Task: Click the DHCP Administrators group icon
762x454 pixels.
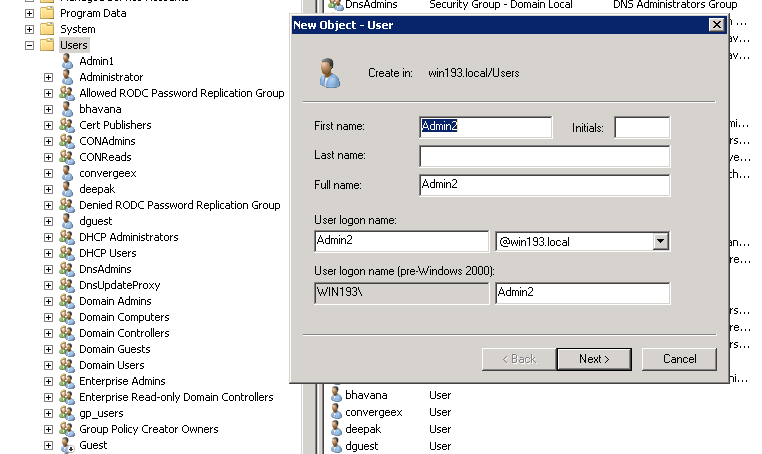Action: pyautogui.click(x=67, y=238)
